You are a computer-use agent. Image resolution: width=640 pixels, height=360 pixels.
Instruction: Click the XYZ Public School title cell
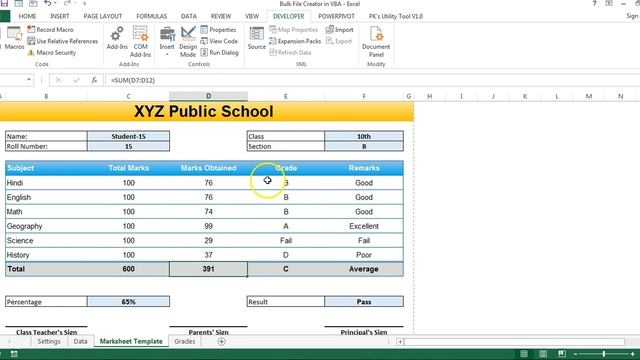tap(204, 111)
